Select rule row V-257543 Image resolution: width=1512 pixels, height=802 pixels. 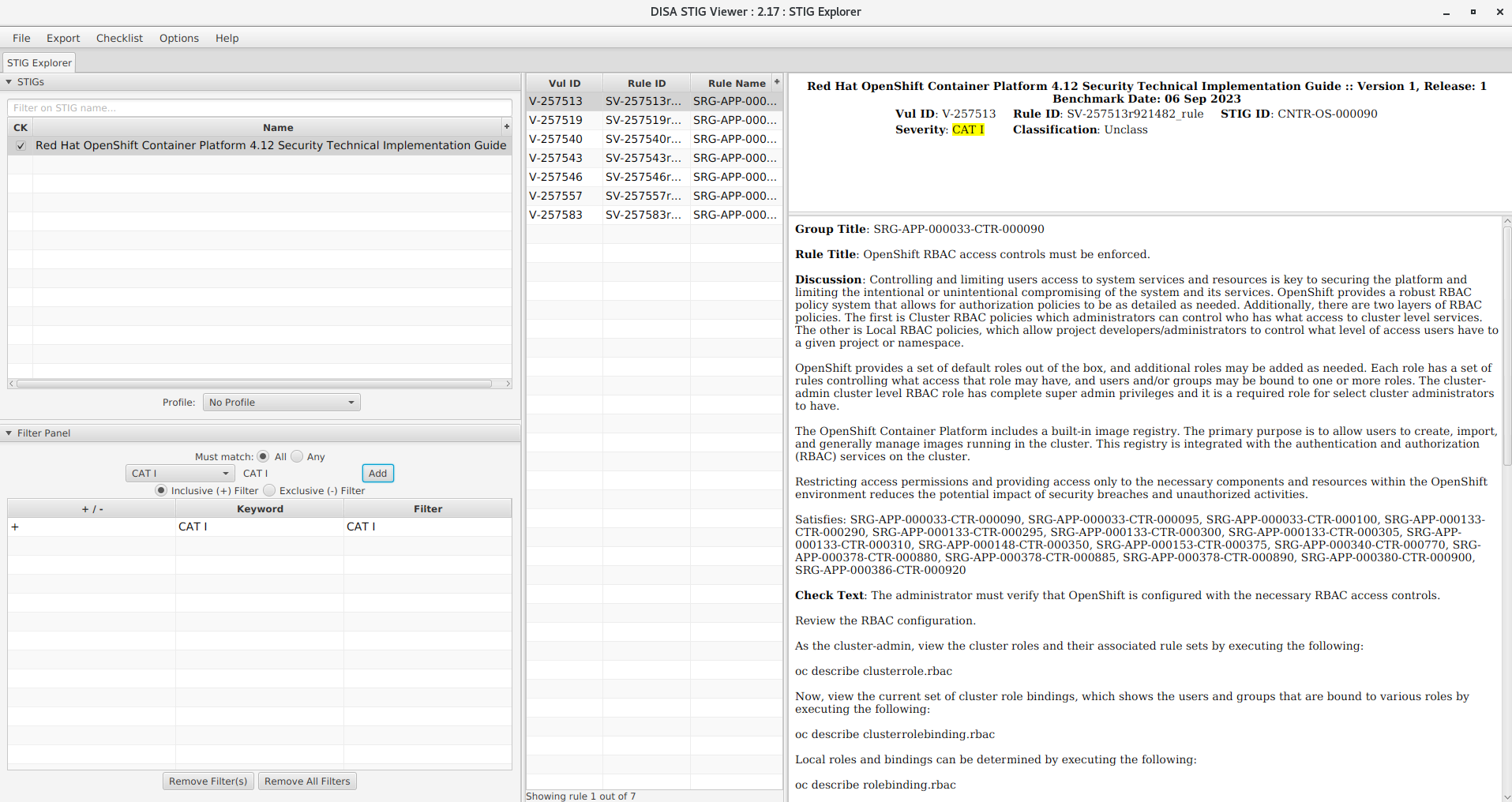click(654, 158)
